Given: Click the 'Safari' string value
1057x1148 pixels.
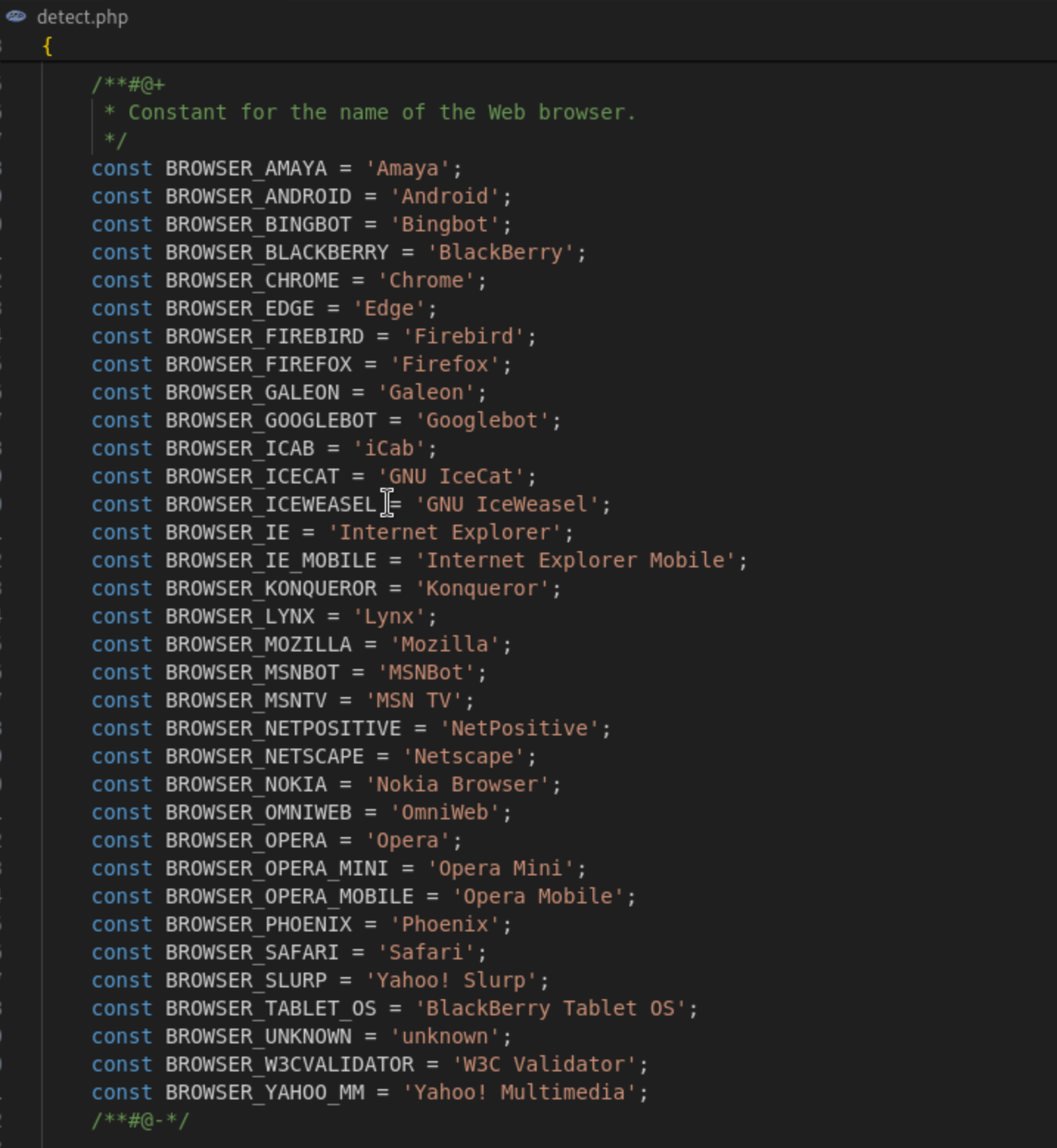Looking at the screenshot, I should pos(426,953).
